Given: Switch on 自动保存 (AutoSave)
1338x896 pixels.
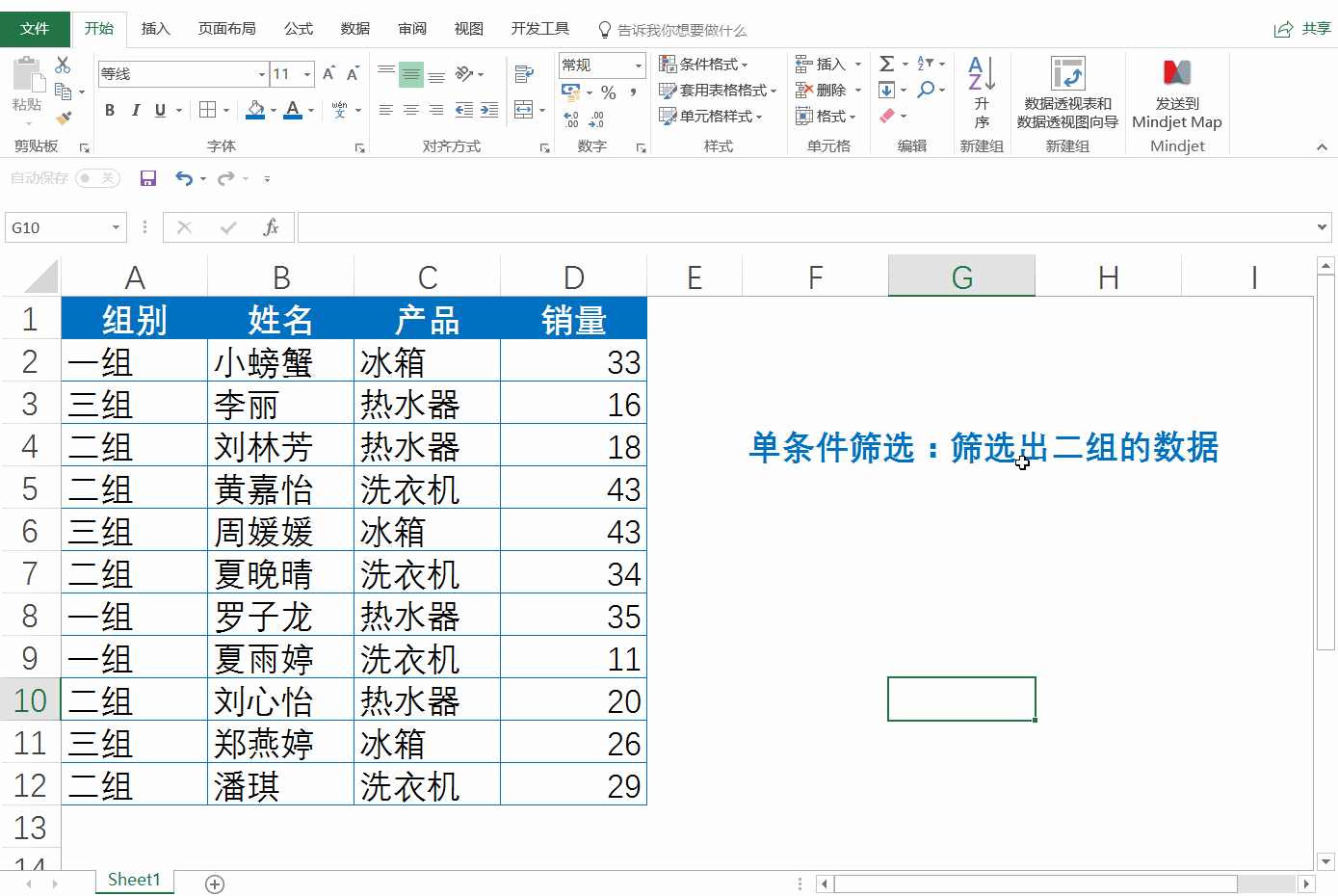Looking at the screenshot, I should pos(96,177).
